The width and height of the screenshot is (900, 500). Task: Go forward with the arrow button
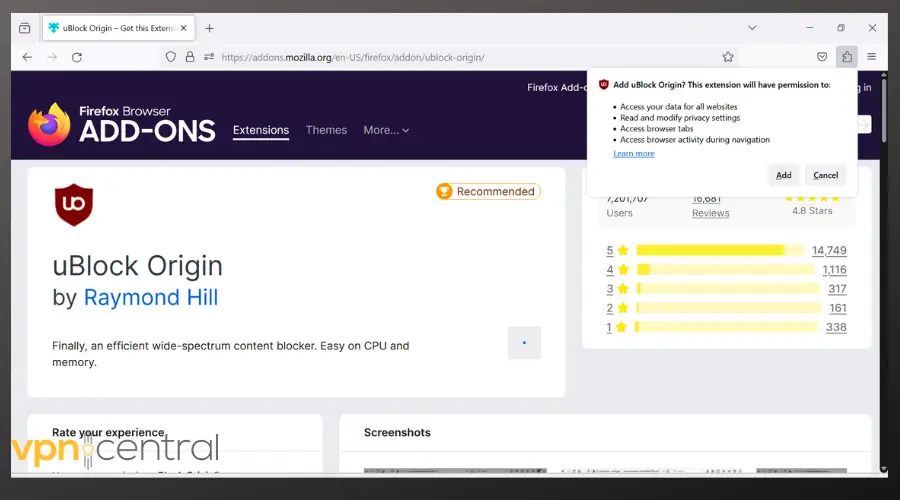click(52, 57)
